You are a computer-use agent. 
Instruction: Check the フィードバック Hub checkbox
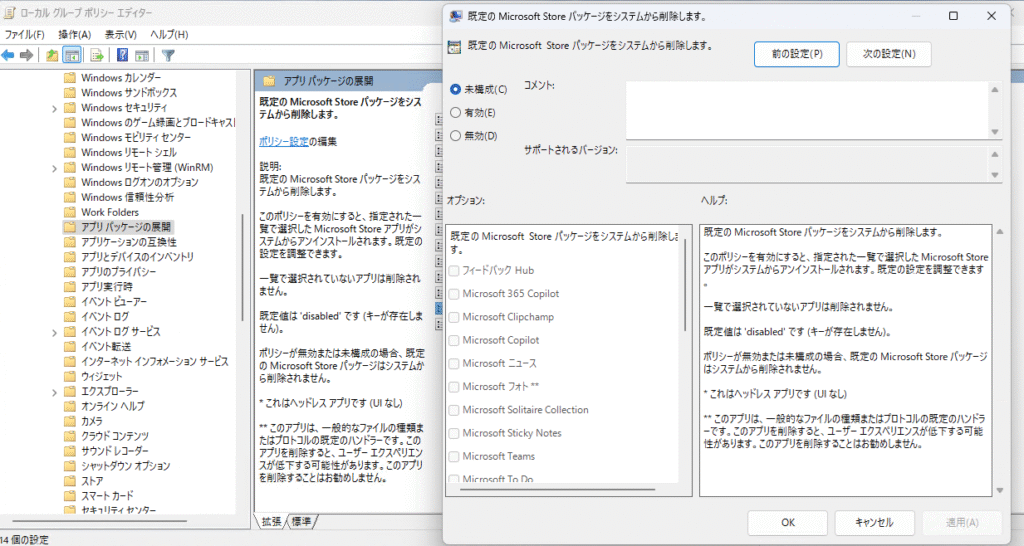coord(454,270)
